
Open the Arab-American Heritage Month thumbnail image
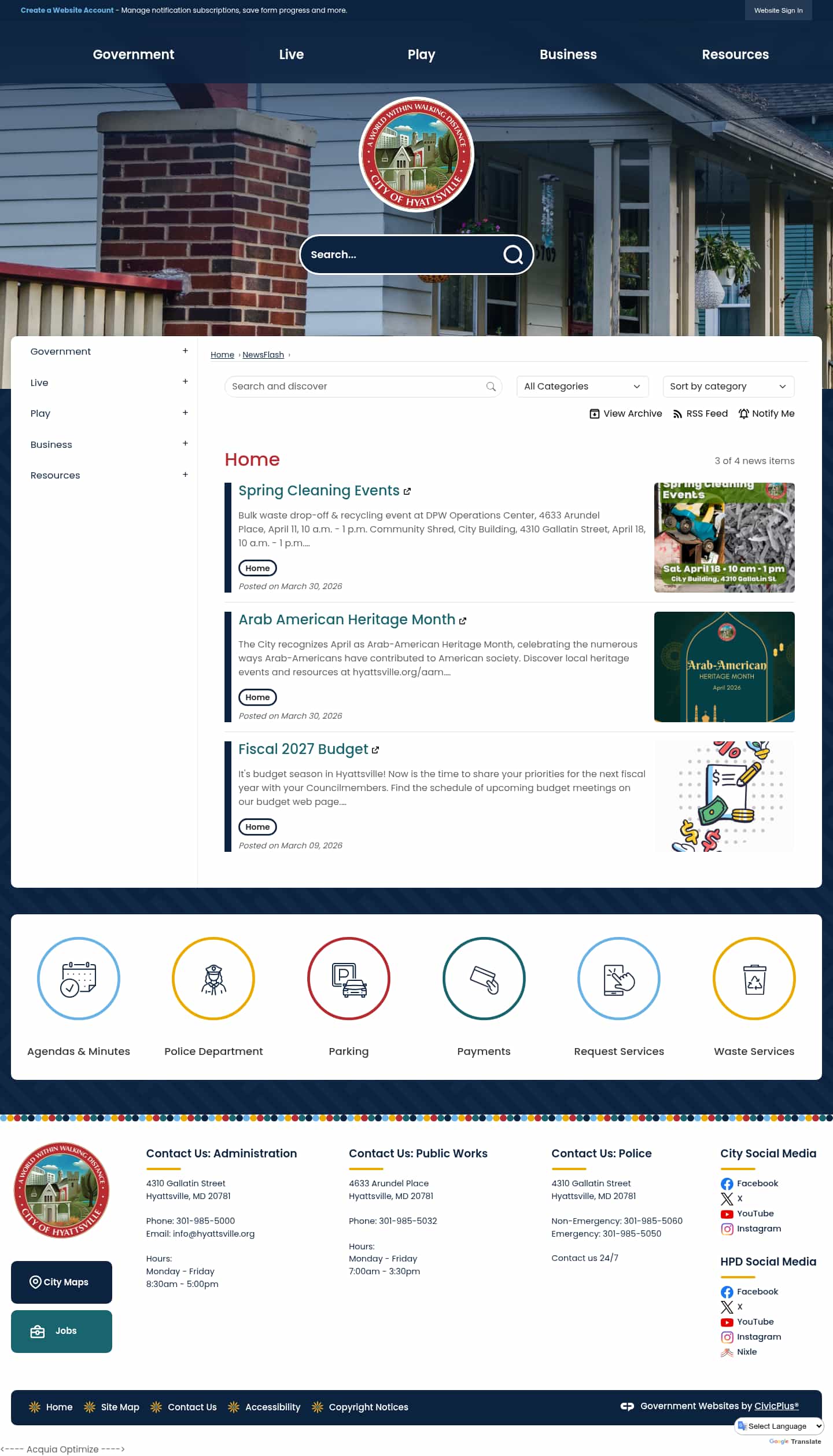click(x=724, y=667)
